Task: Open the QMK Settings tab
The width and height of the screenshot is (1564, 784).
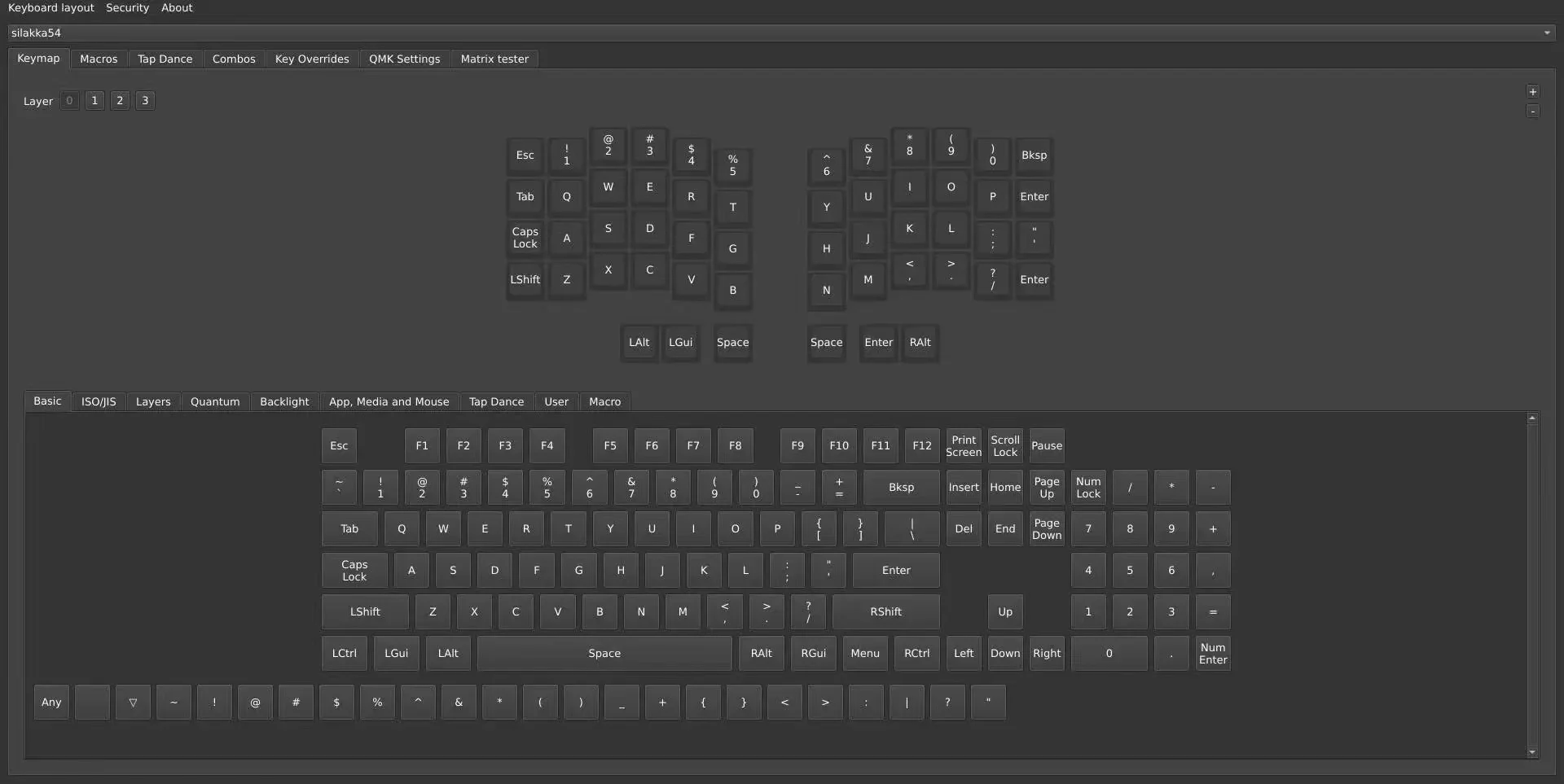Action: point(404,59)
